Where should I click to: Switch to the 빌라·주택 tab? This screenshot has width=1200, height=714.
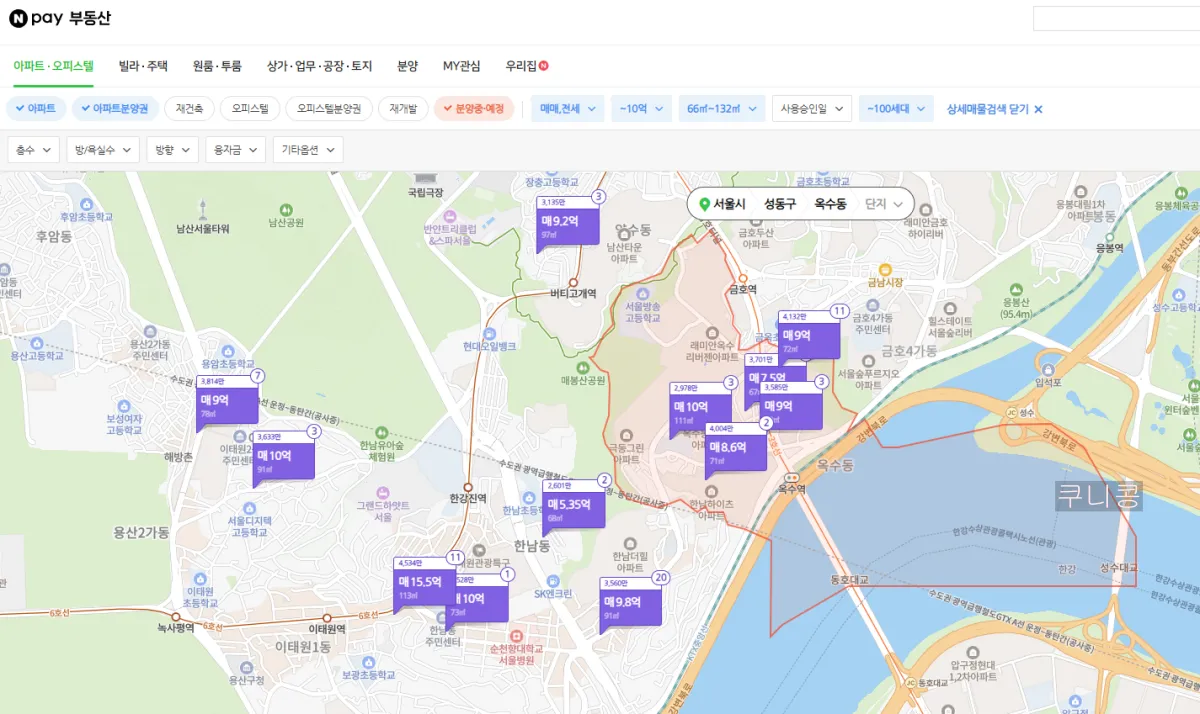(141, 65)
